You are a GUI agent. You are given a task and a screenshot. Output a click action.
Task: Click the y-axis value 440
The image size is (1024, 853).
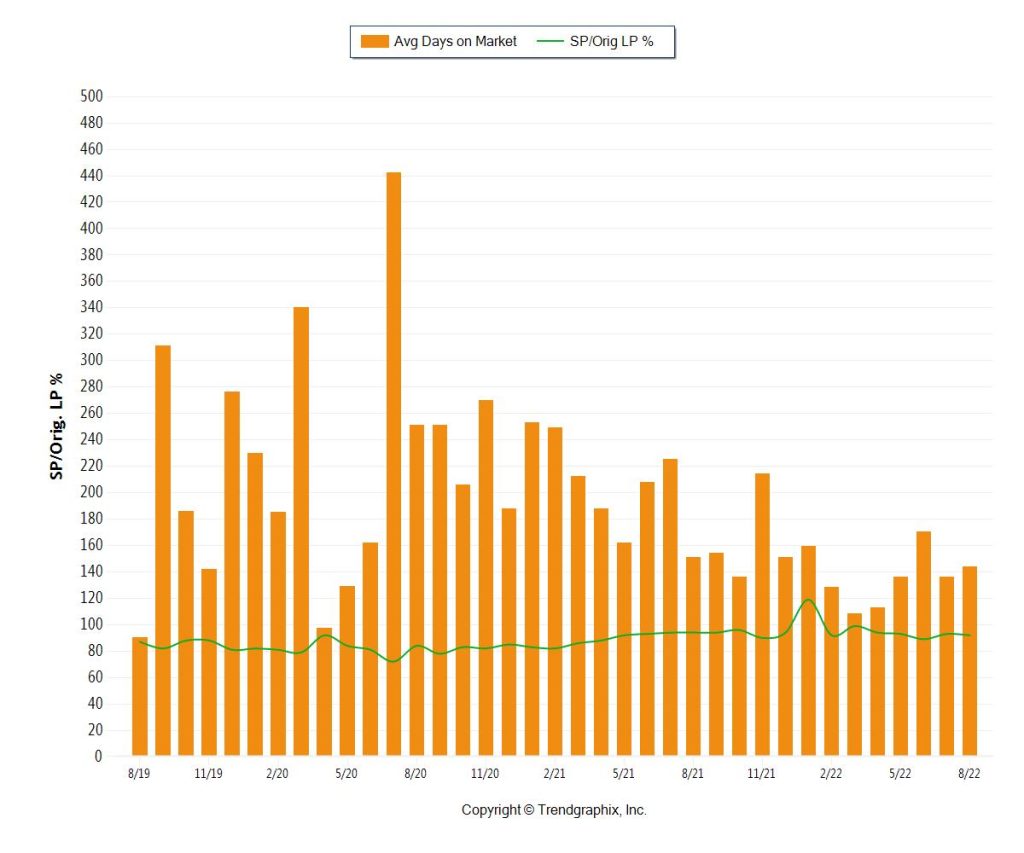(x=91, y=176)
